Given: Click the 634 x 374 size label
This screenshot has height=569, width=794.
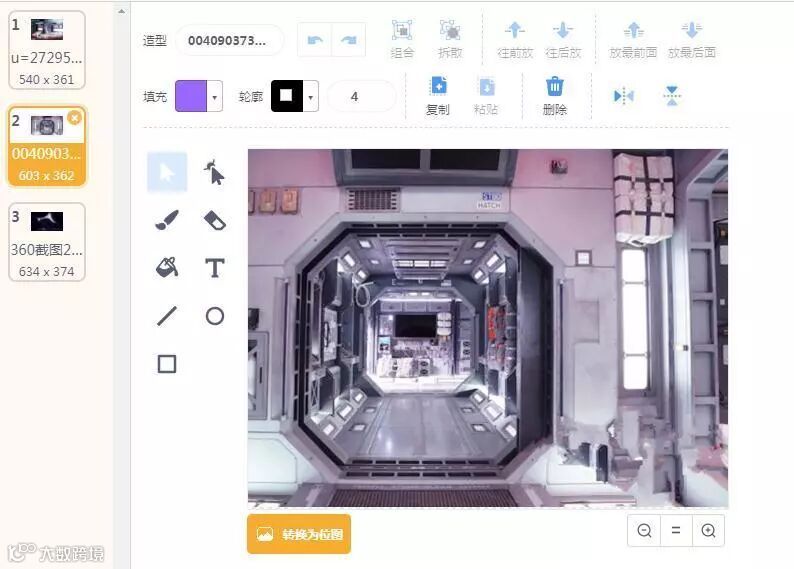Looking at the screenshot, I should [47, 271].
